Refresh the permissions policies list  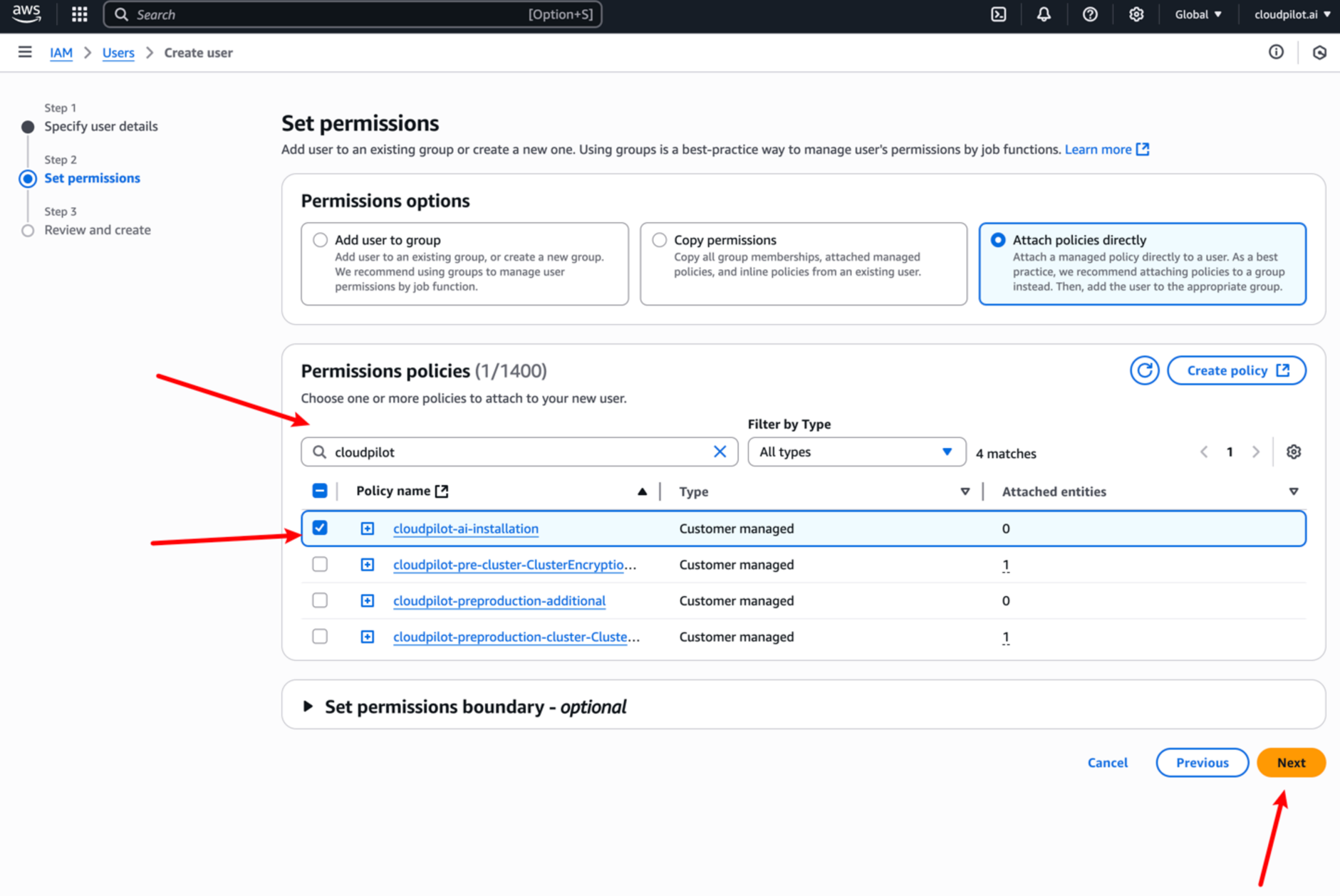tap(1145, 370)
